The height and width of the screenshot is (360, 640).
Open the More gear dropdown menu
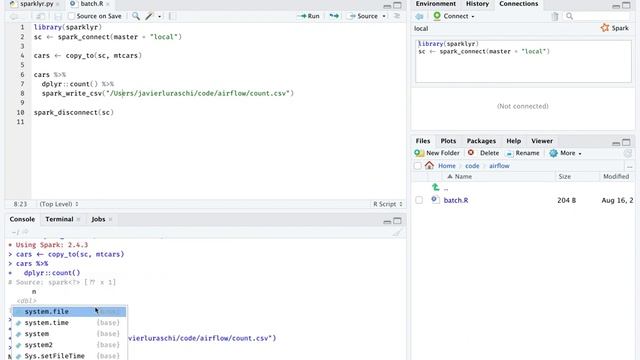(565, 153)
